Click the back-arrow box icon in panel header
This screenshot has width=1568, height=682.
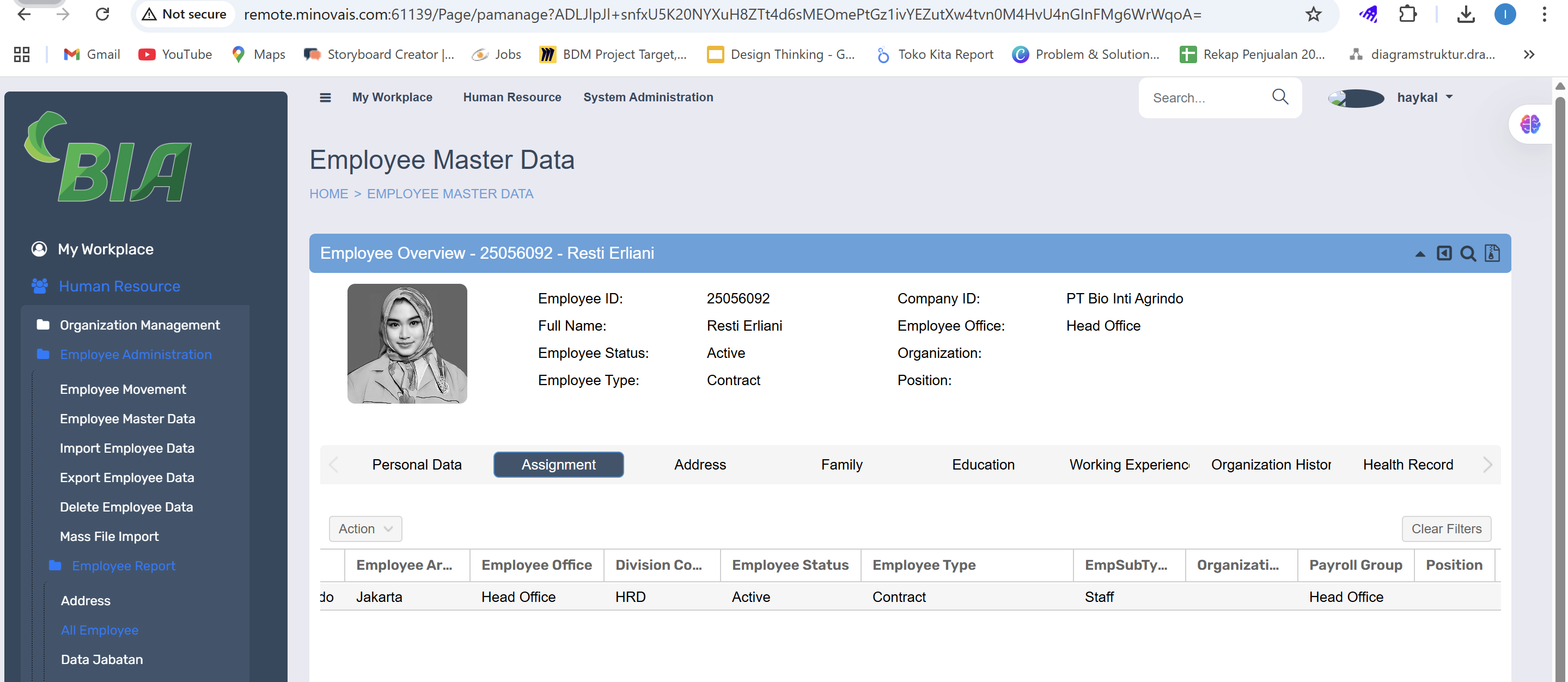coord(1444,253)
